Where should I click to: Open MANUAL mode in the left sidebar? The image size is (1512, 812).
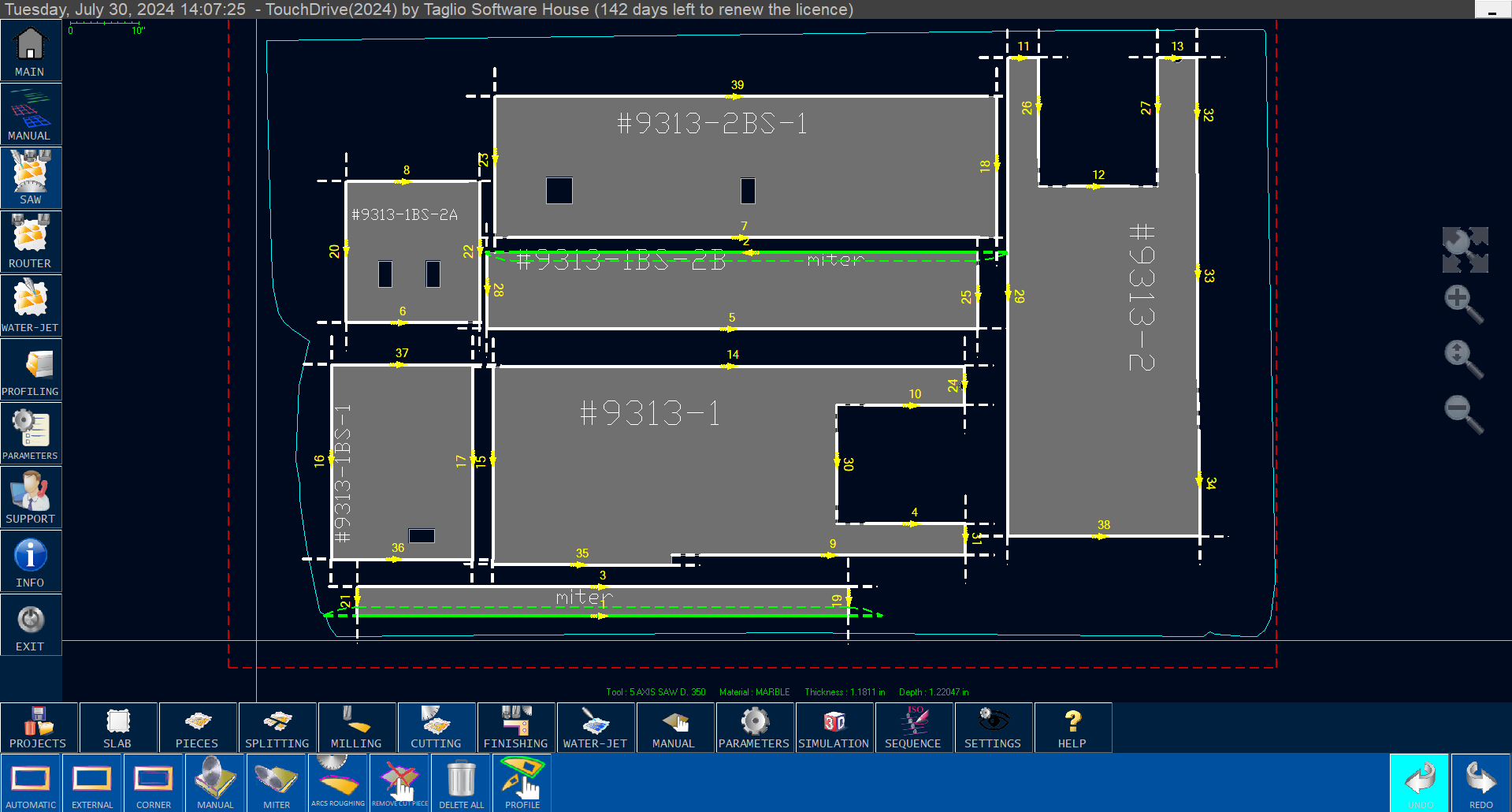tap(31, 114)
